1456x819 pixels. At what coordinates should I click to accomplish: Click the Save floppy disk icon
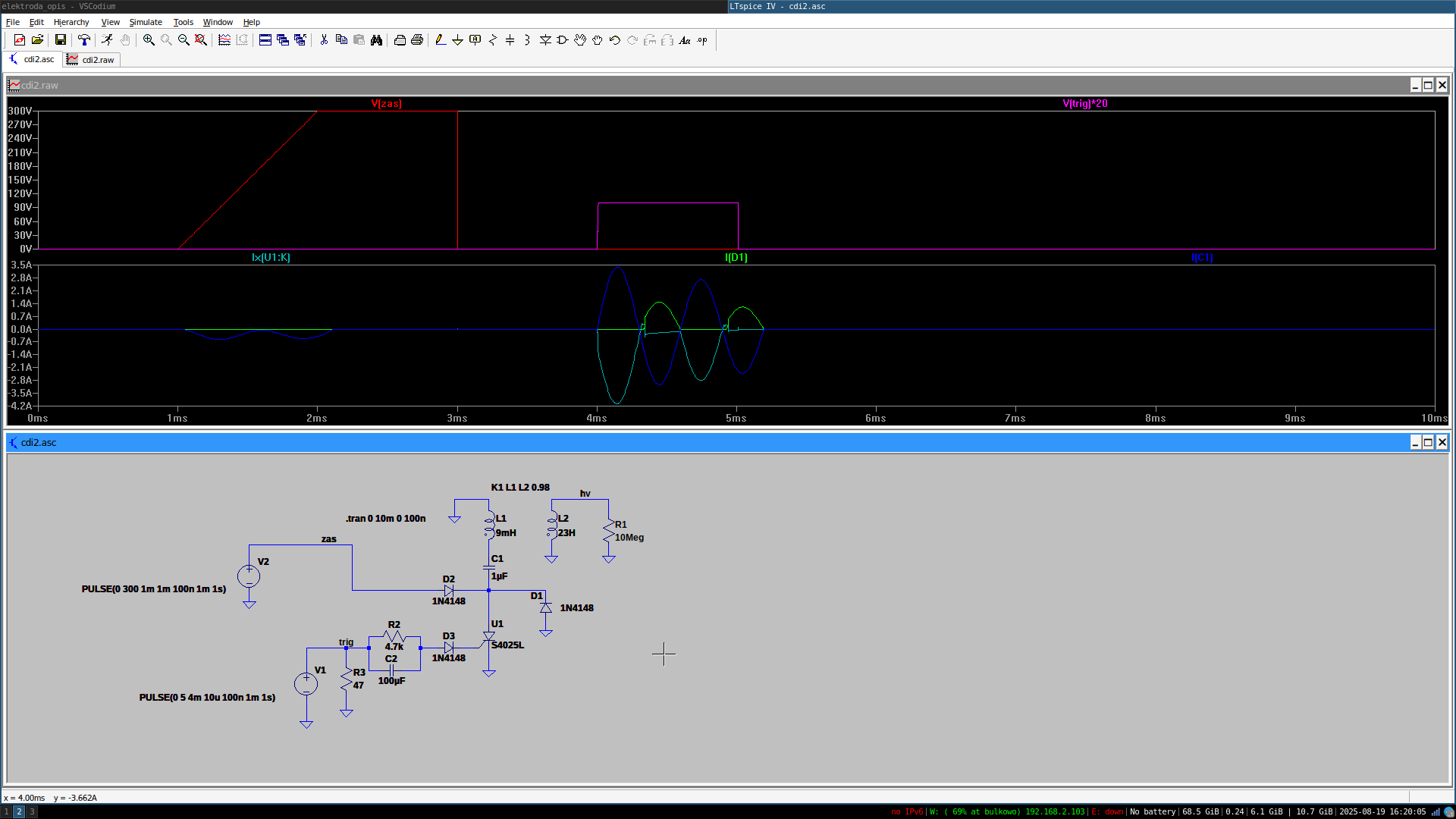[x=61, y=40]
